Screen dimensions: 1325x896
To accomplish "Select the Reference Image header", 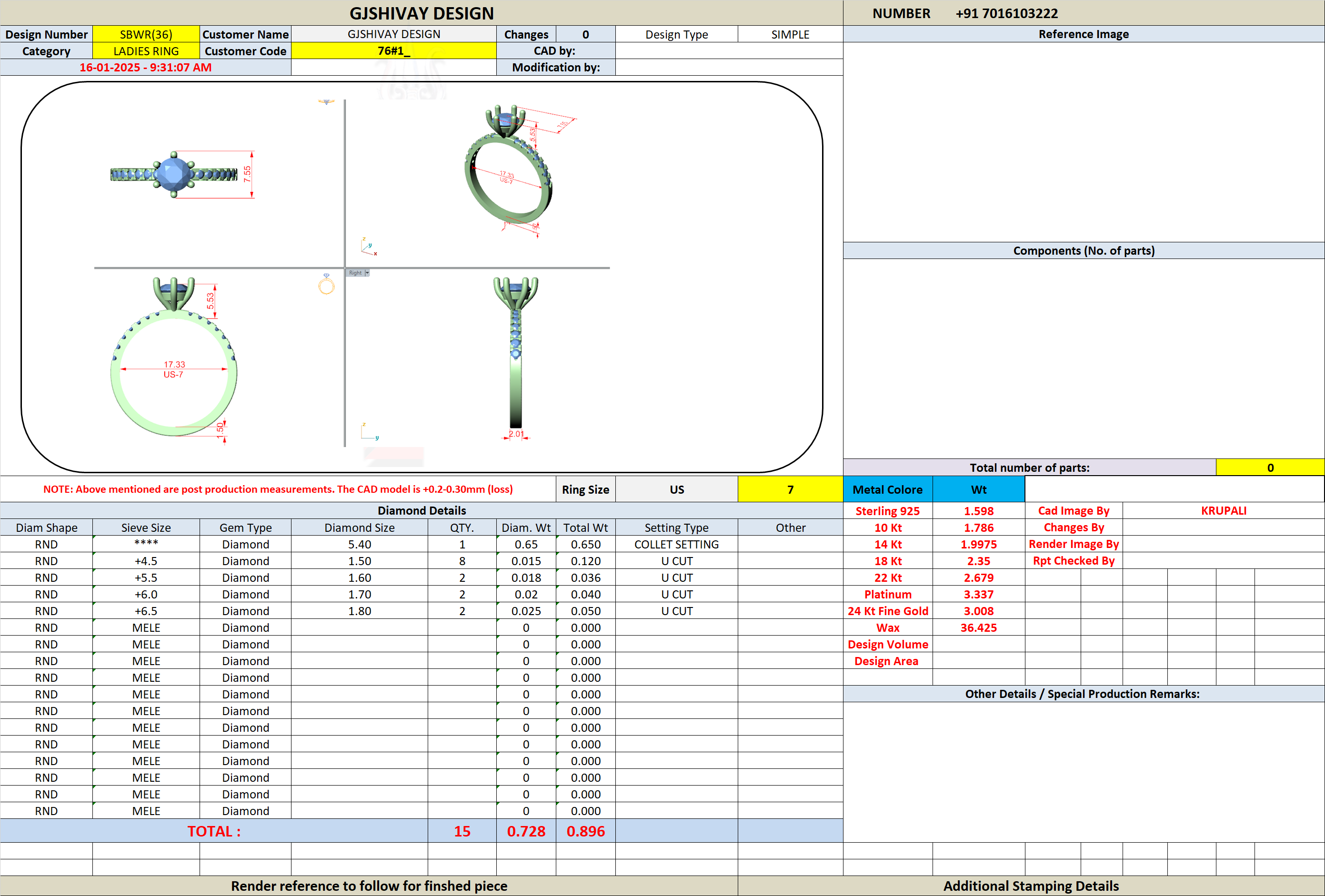I will point(1083,34).
